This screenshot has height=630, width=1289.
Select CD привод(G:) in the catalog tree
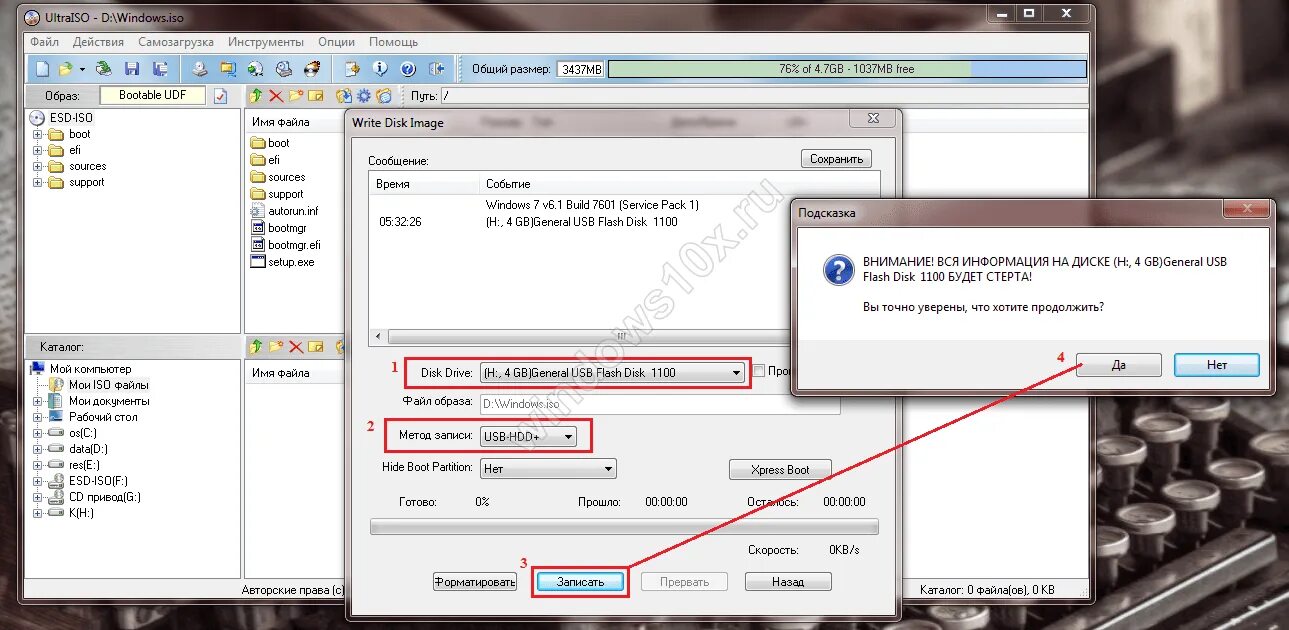105,497
